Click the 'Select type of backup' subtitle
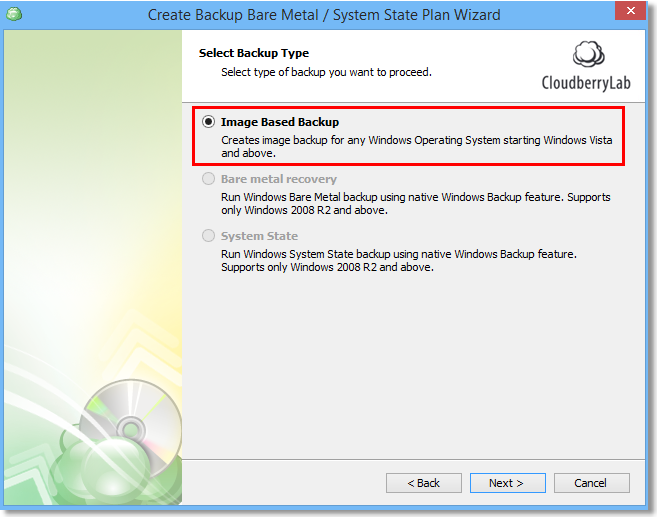 click(326, 72)
